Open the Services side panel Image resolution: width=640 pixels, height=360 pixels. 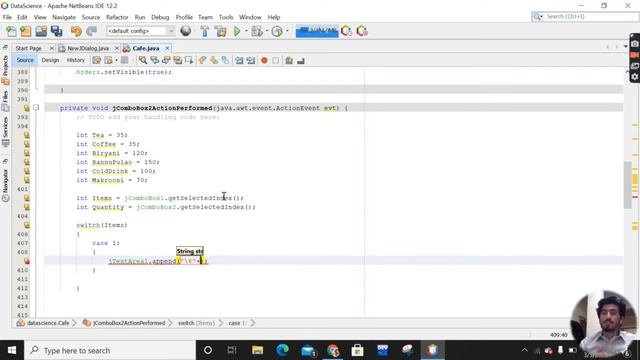click(x=5, y=132)
